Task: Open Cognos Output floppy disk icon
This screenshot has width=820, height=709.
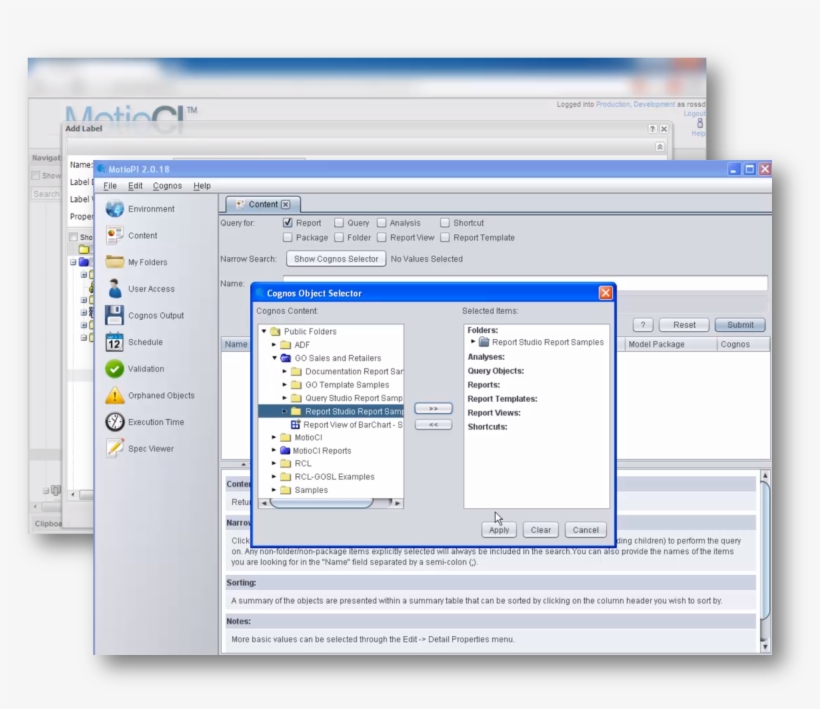Action: coord(115,315)
